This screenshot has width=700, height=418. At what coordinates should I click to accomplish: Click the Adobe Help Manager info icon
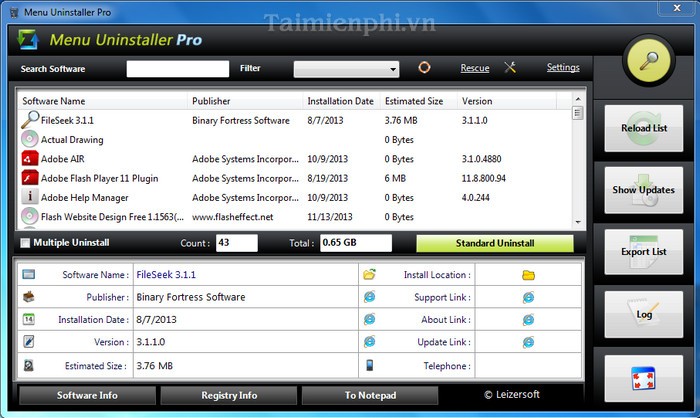[x=29, y=197]
